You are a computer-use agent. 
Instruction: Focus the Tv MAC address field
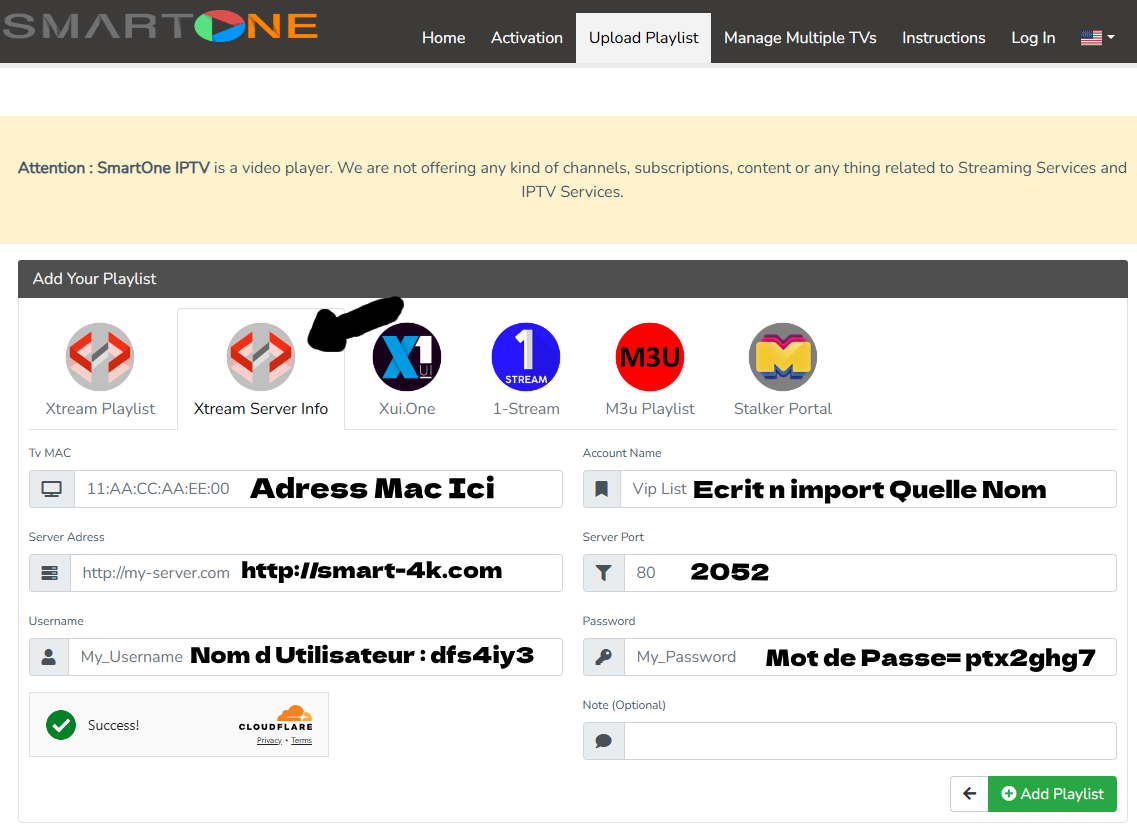click(x=318, y=489)
